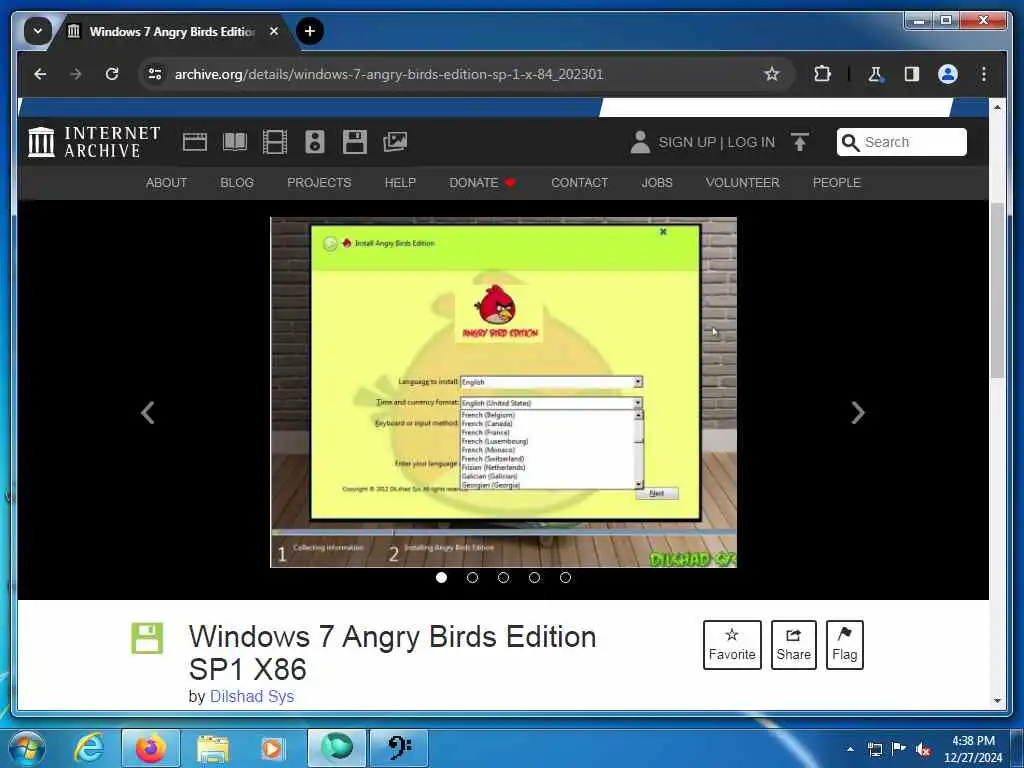1024x768 pixels.
Task: Click the page vertical scrollbar thumb
Action: 997,291
